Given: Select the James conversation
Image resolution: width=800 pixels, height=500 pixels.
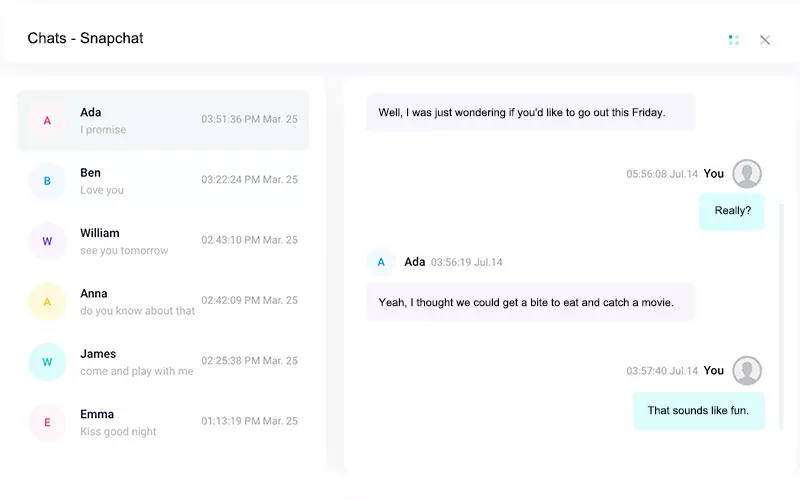Looking at the screenshot, I should tap(163, 362).
